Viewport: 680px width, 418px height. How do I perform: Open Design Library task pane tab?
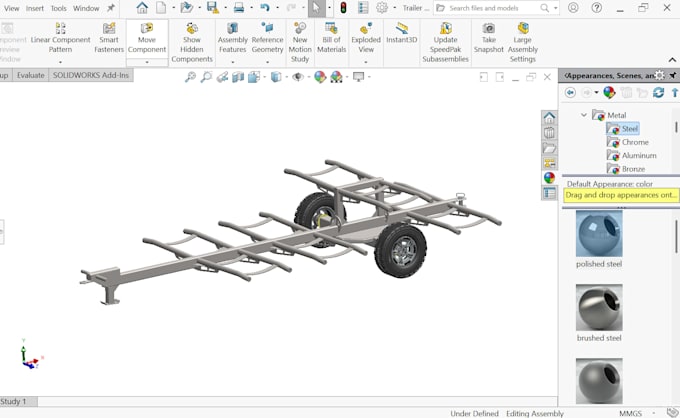tap(549, 133)
